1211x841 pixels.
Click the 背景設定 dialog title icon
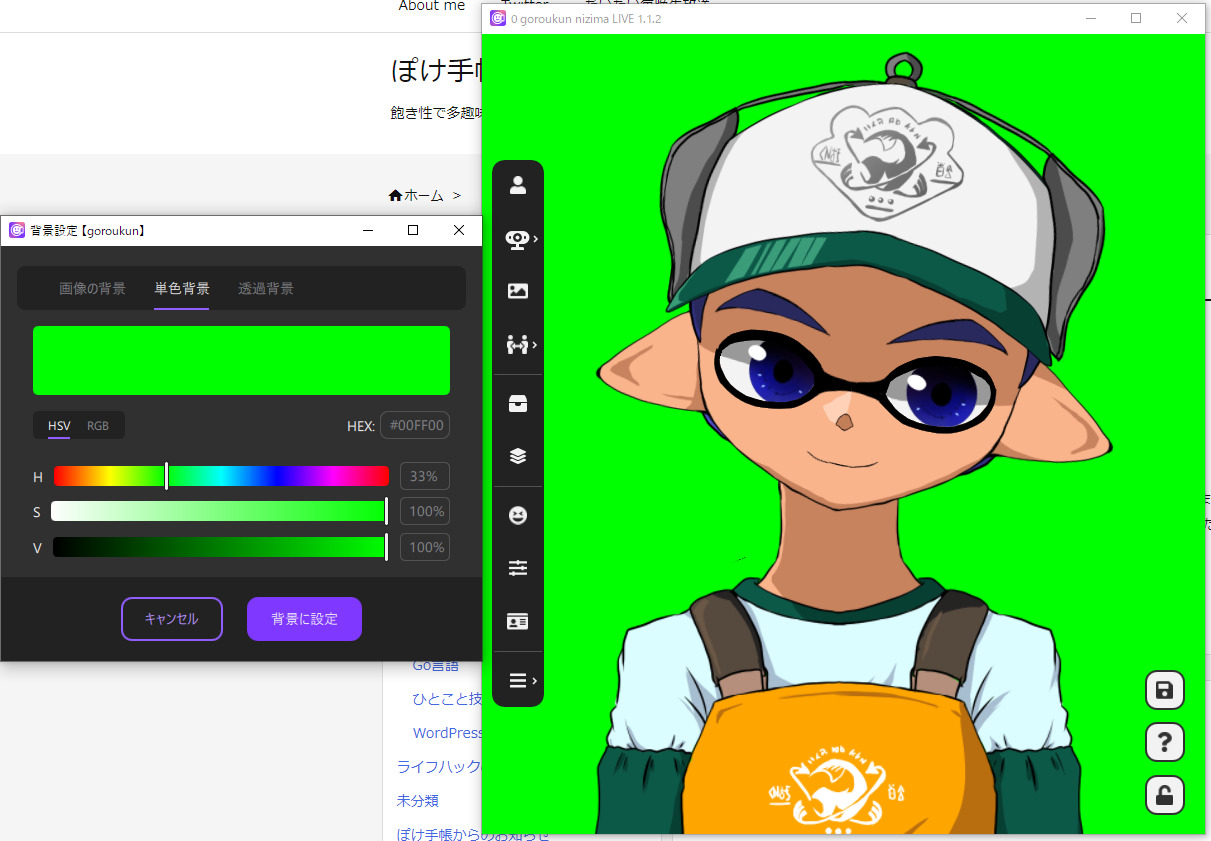coord(17,230)
